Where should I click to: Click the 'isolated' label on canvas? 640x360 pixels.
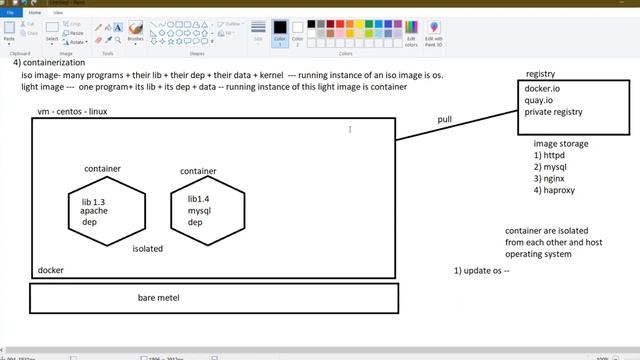point(147,249)
